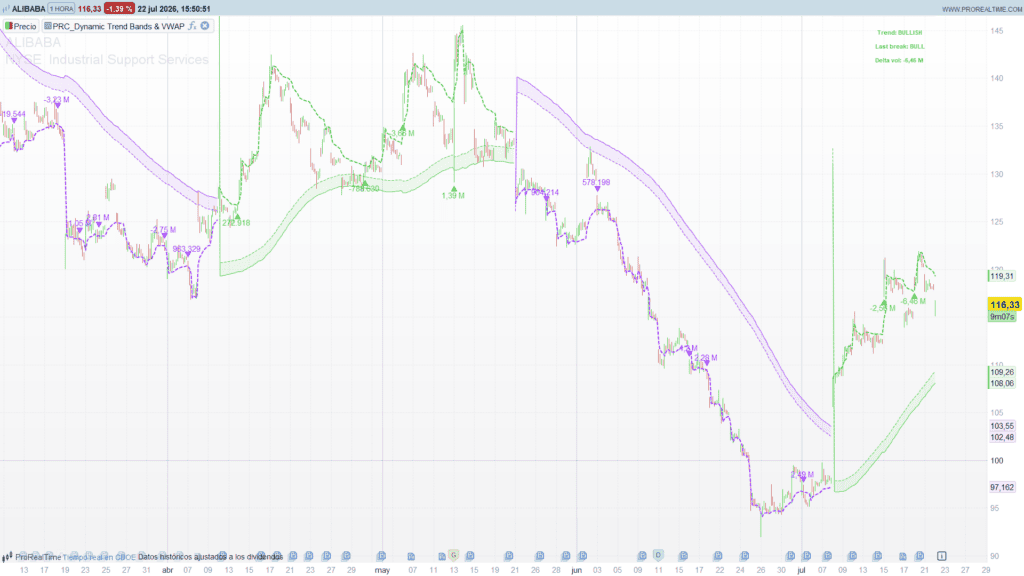Click the 'jul' month label on time axis

[801, 570]
